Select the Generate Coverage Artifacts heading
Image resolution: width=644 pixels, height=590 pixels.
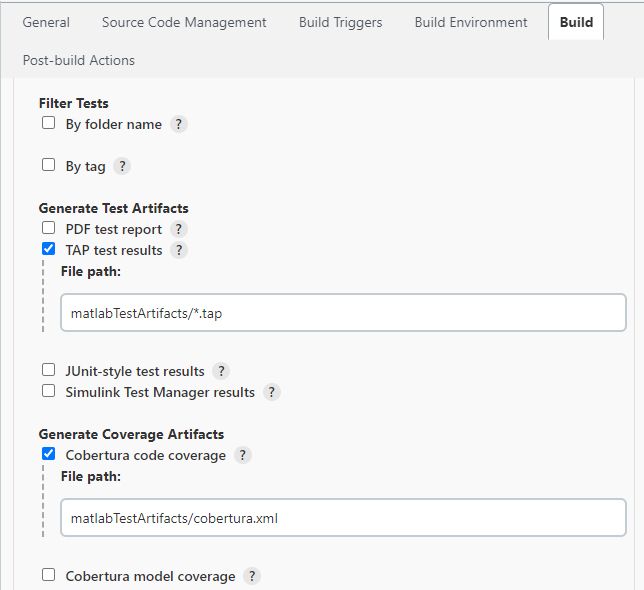tap(131, 434)
